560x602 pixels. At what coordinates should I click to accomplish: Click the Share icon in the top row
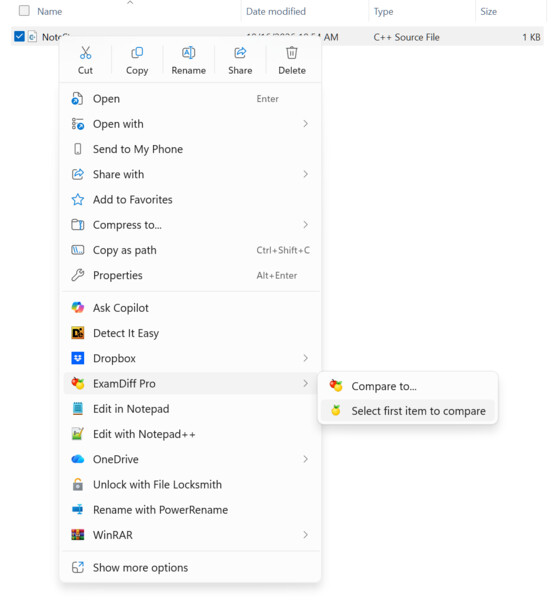click(240, 53)
